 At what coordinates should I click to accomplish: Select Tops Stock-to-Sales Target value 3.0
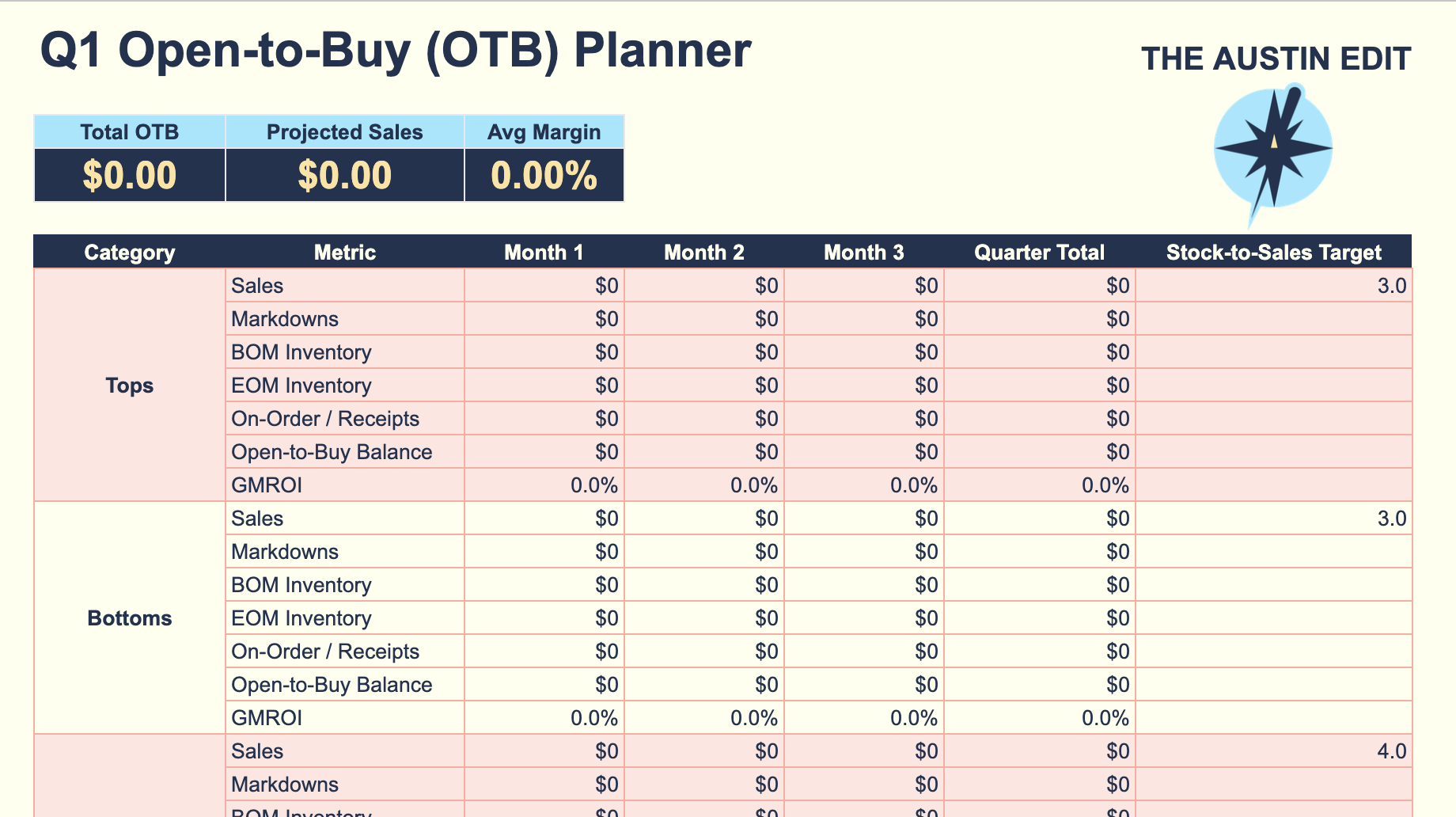click(x=1274, y=286)
